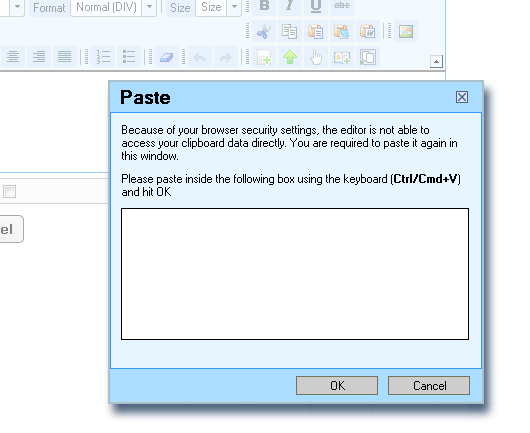Viewport: 530px width, 433px height.
Task: Click the Copy icon in toolbar
Action: click(x=290, y=31)
